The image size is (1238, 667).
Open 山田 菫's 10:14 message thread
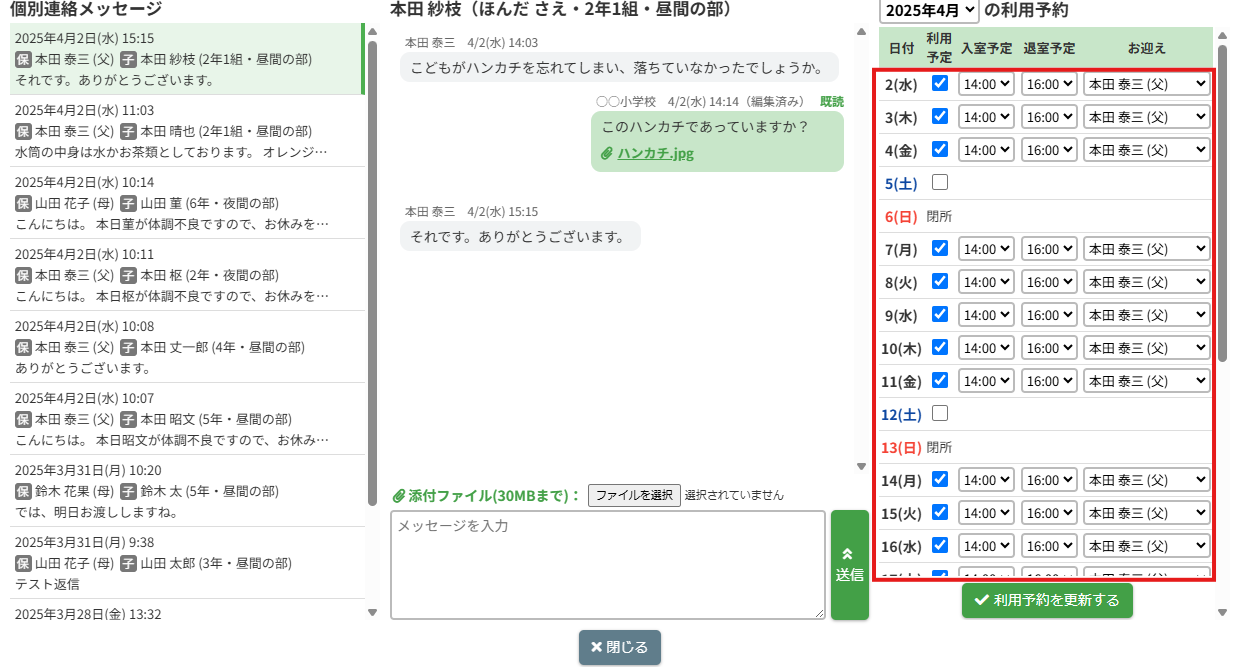pyautogui.click(x=185, y=203)
